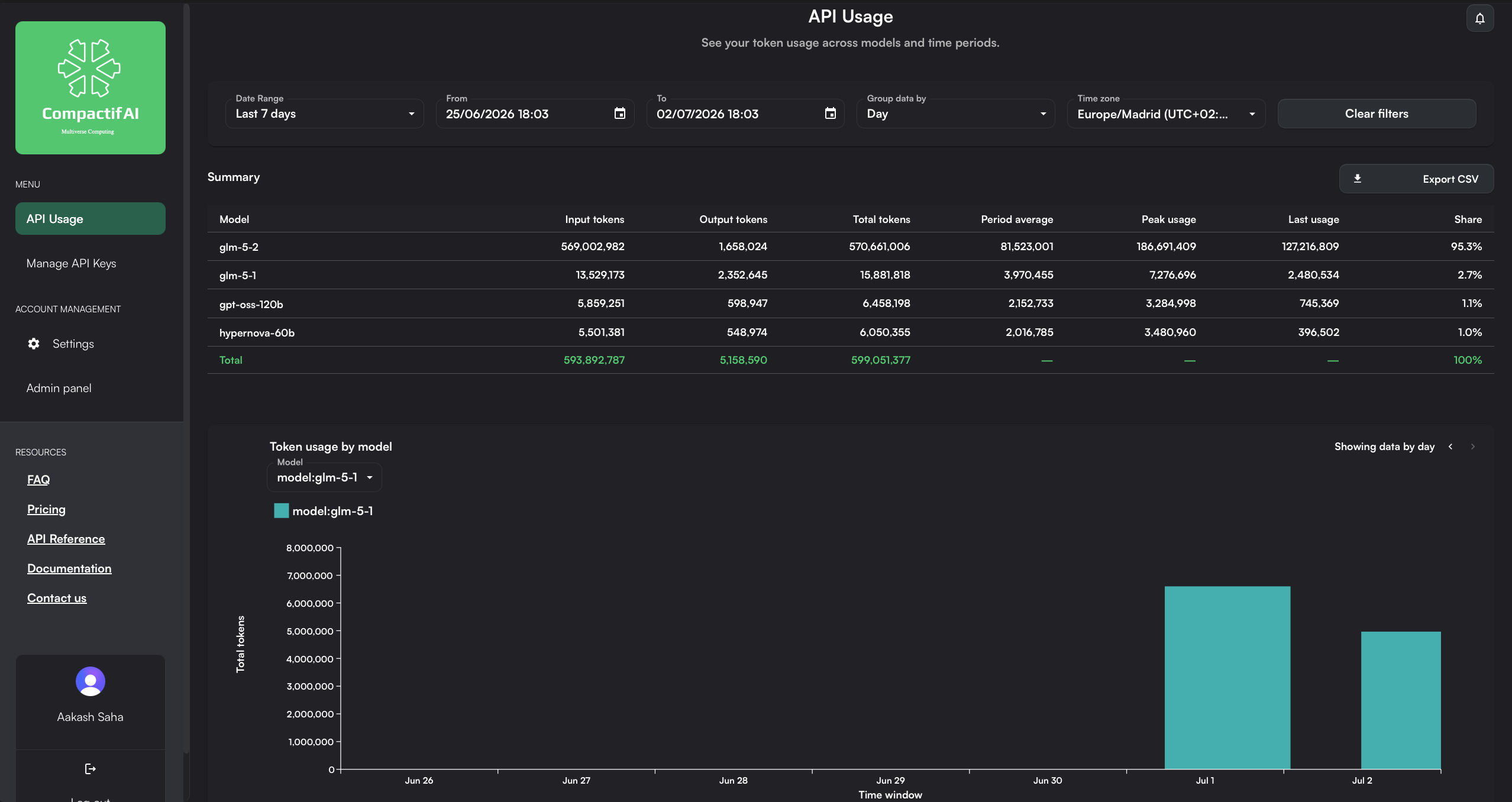Screen dimensions: 1512x802
Task: Open the notifications bell
Action: (x=1479, y=18)
